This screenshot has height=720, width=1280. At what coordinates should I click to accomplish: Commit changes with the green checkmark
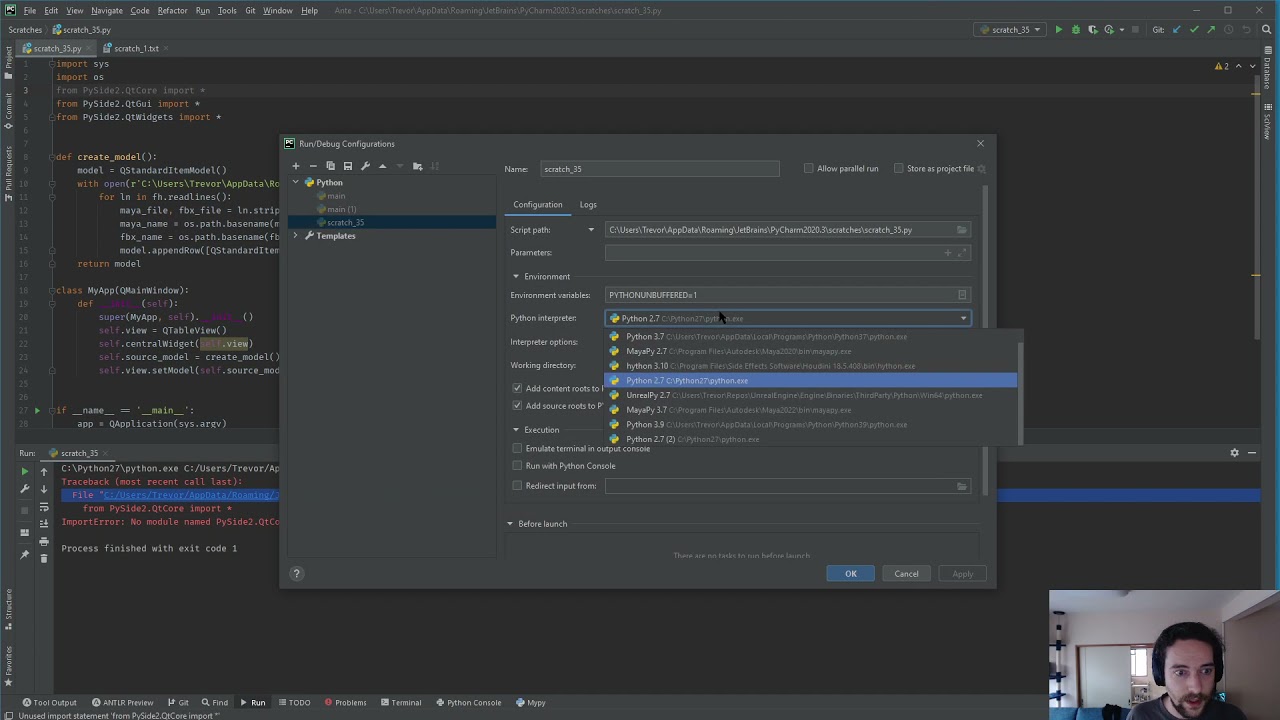1194,29
